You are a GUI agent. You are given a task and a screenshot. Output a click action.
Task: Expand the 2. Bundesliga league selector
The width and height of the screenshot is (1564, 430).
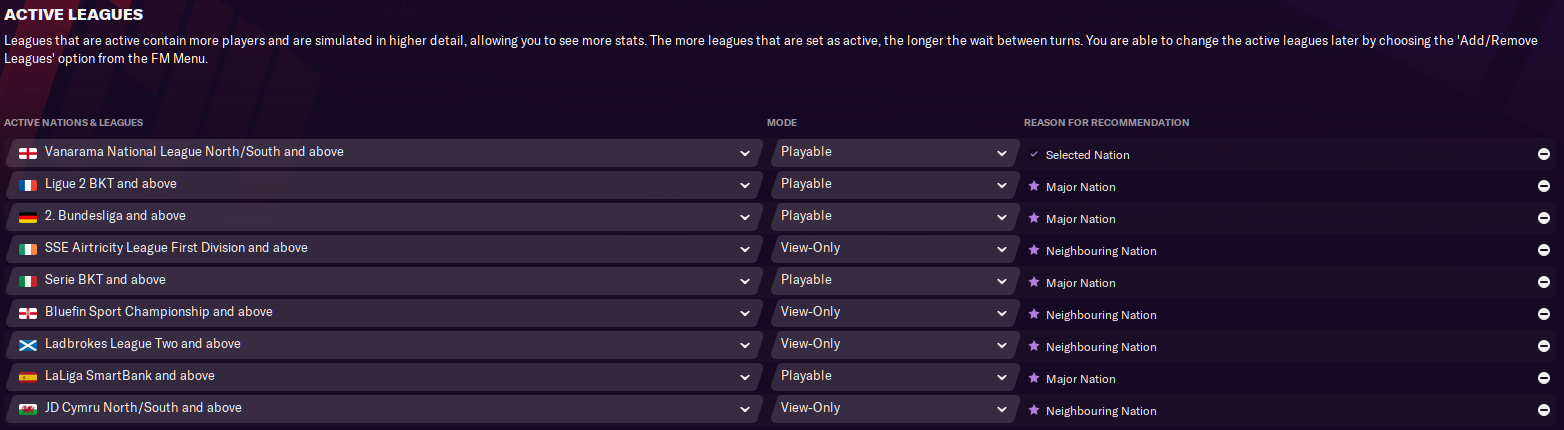[x=744, y=217]
